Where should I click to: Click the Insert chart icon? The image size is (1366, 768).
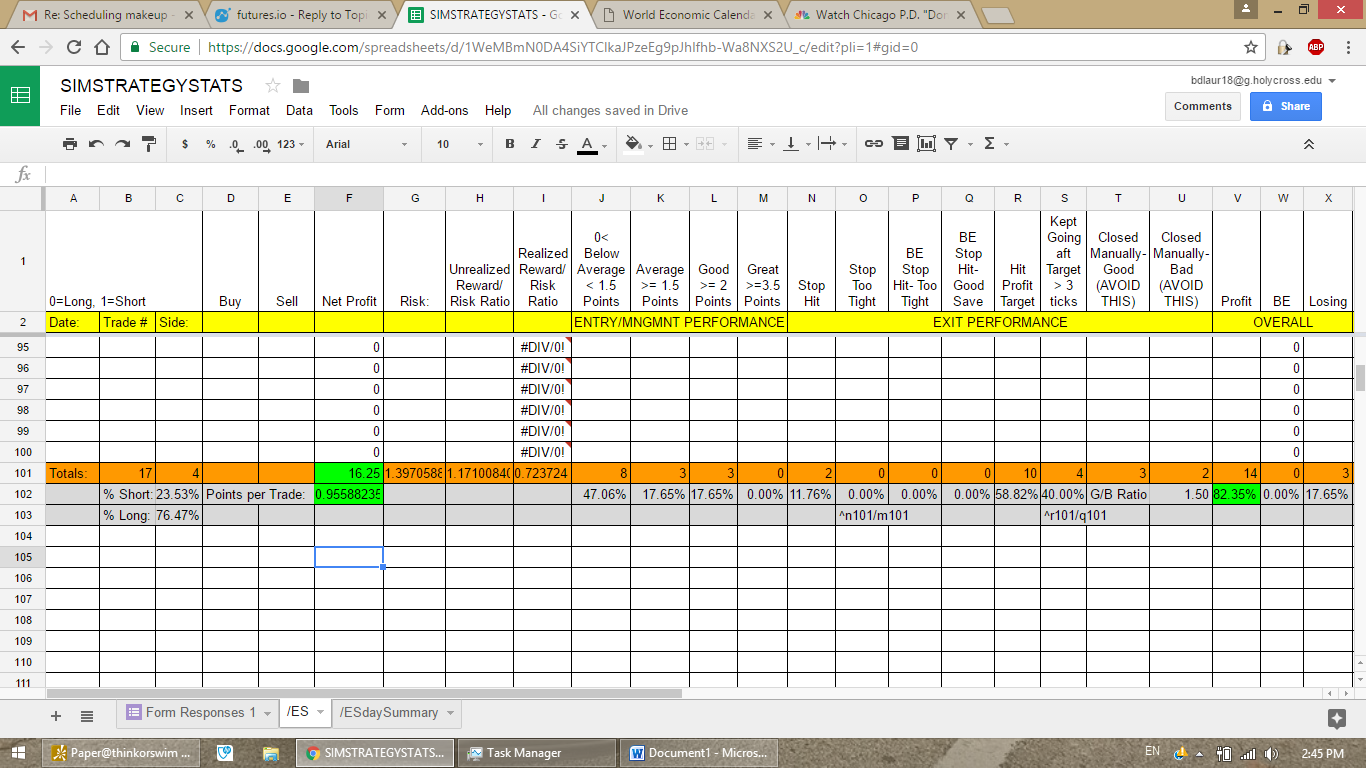tap(926, 144)
